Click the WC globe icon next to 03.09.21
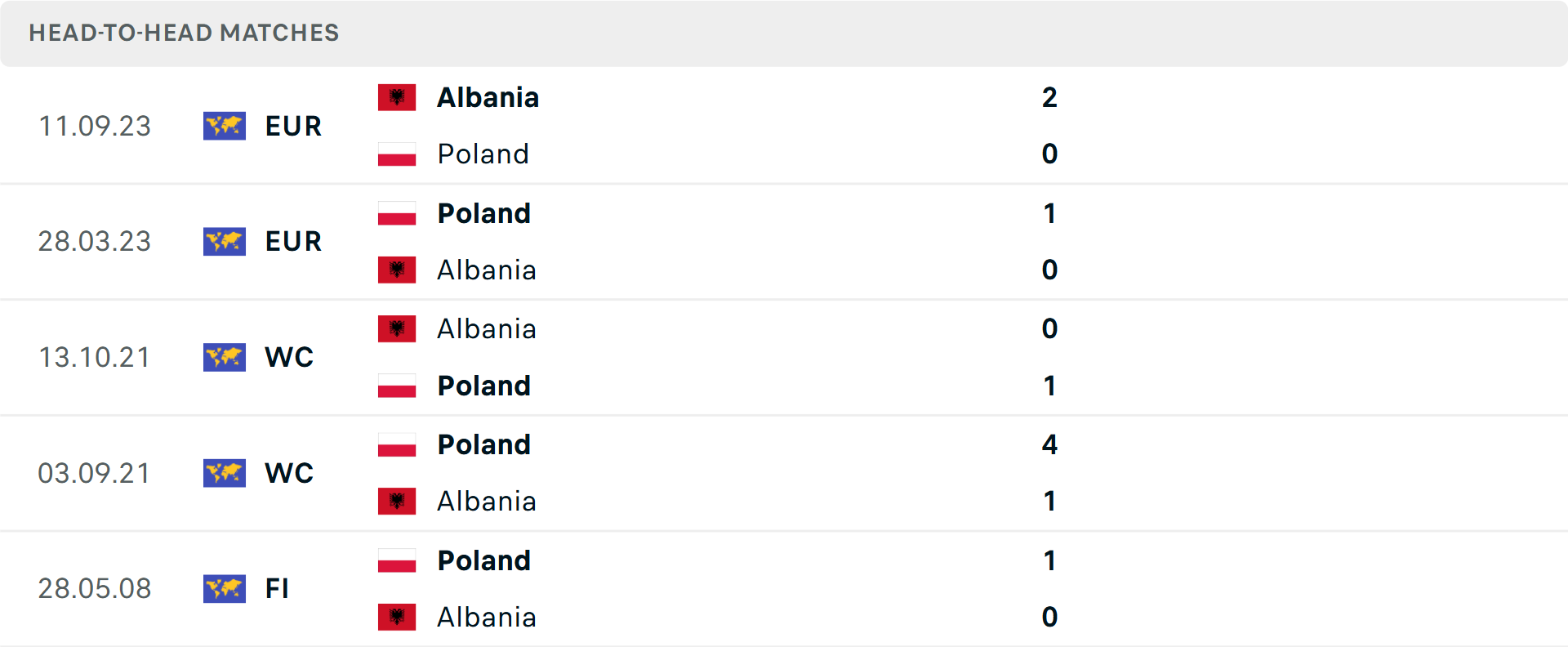 (224, 473)
